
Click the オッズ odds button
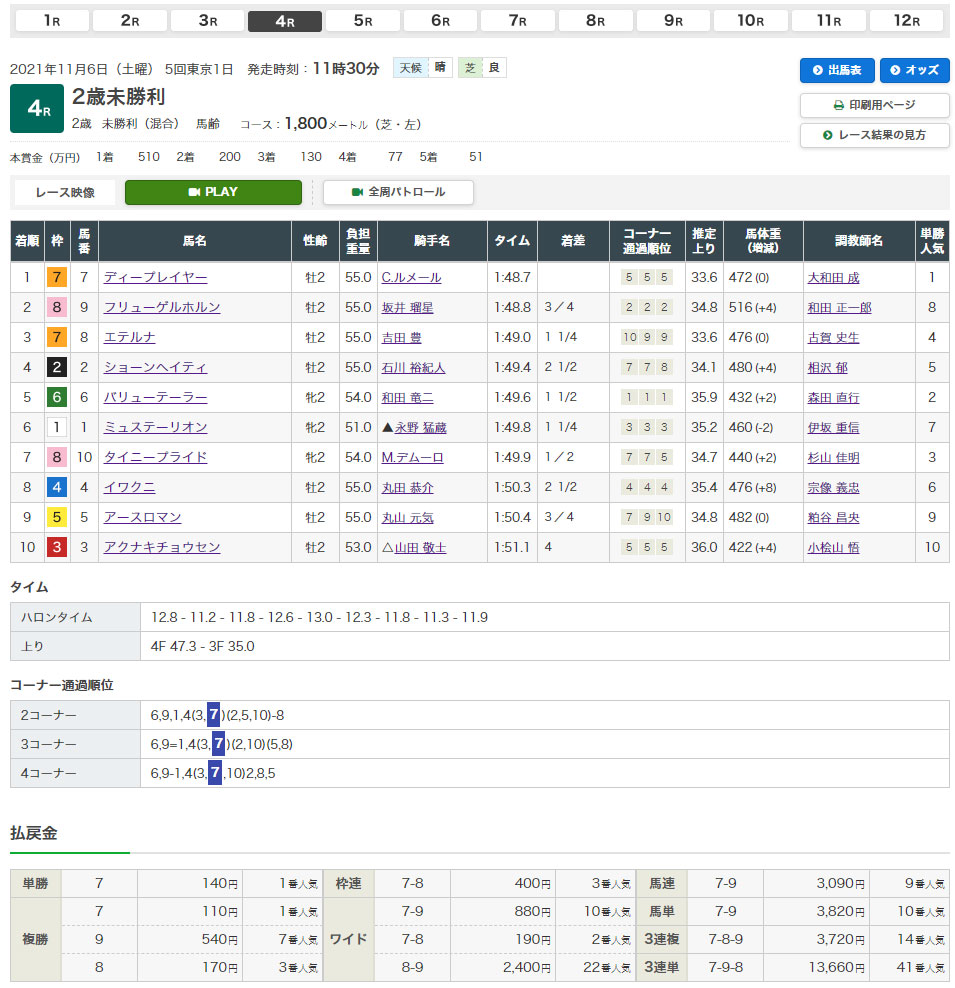coord(914,70)
